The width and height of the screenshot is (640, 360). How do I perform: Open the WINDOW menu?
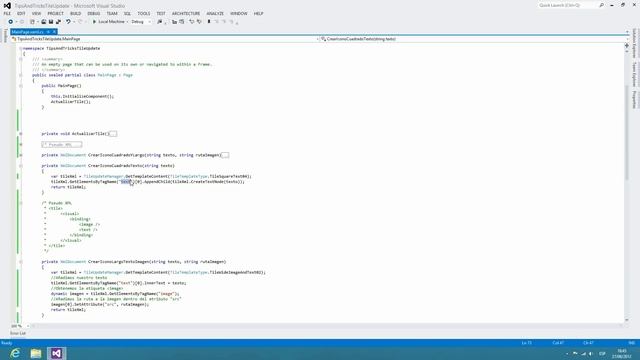(x=239, y=13)
